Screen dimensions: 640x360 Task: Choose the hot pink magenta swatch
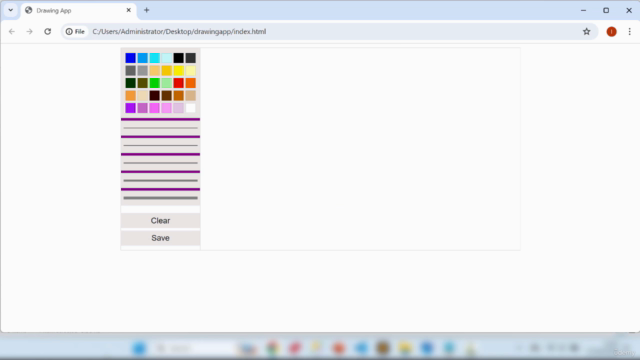click(x=155, y=108)
